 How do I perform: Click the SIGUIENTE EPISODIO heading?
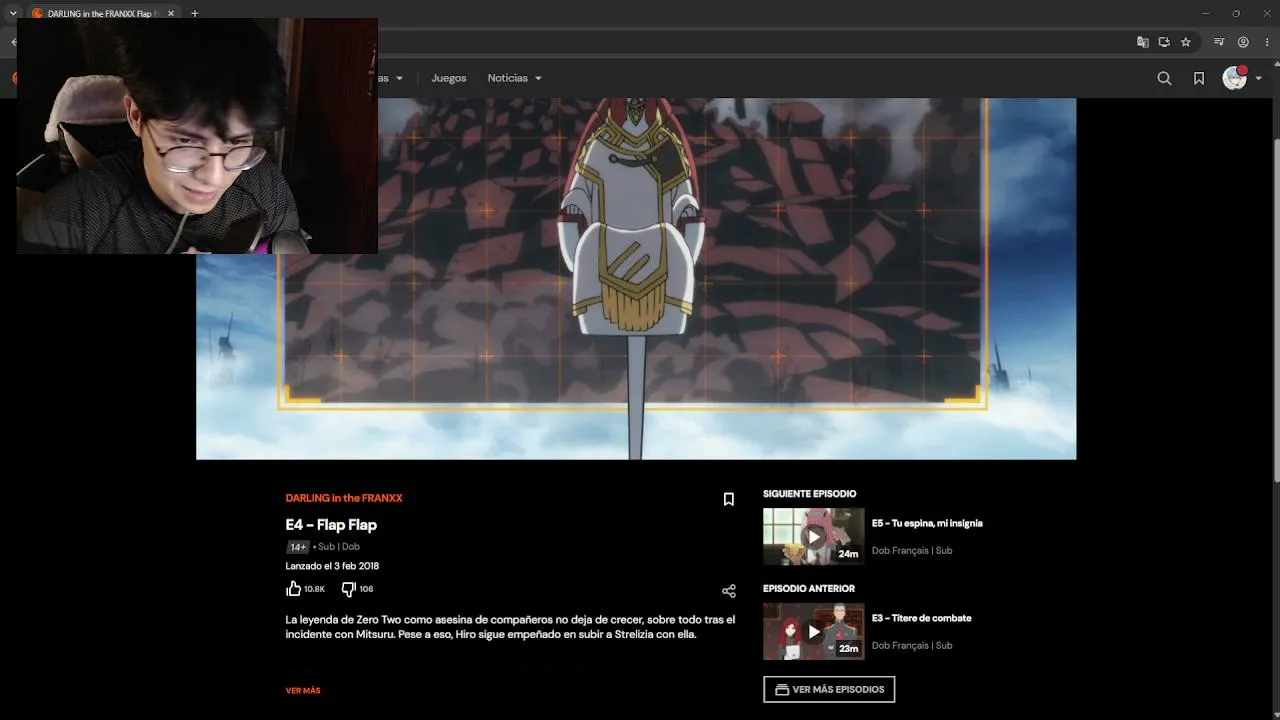(810, 494)
